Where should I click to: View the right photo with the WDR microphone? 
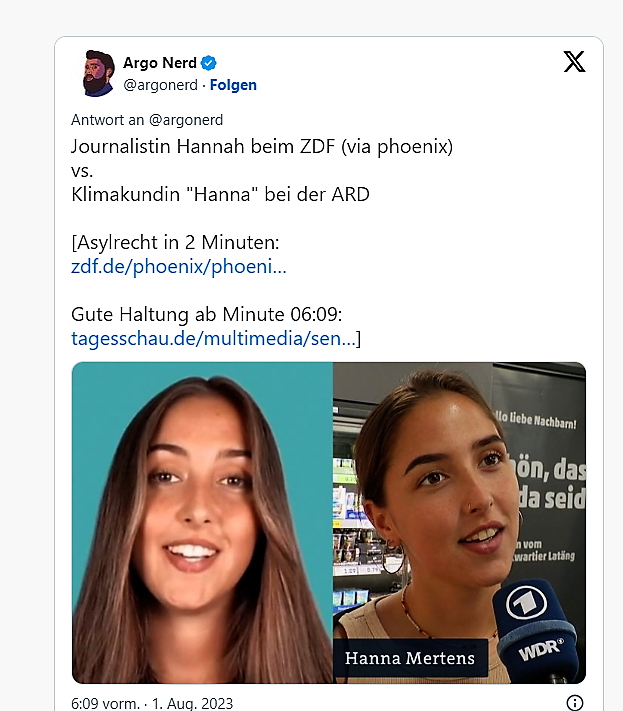point(459,522)
